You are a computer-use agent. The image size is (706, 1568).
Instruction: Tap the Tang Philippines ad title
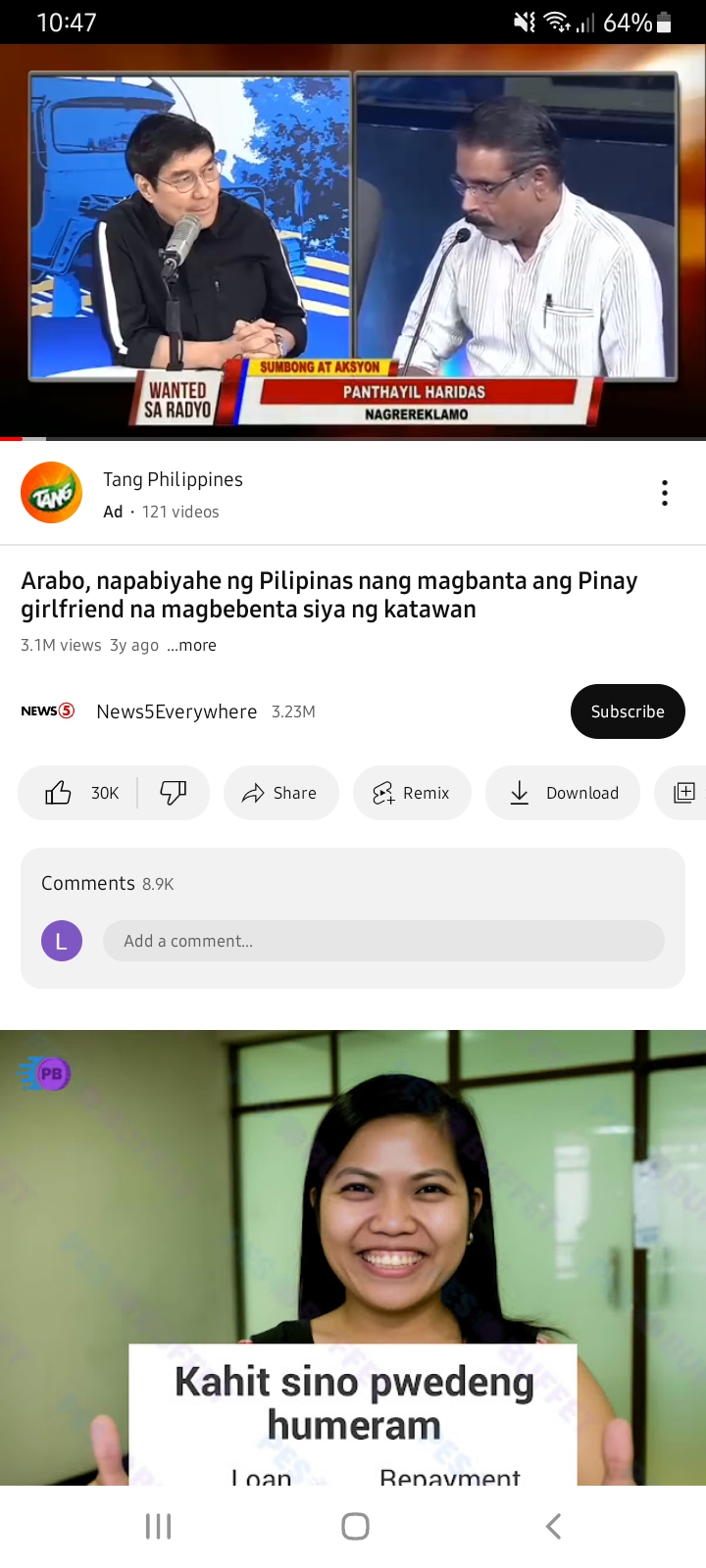click(173, 479)
